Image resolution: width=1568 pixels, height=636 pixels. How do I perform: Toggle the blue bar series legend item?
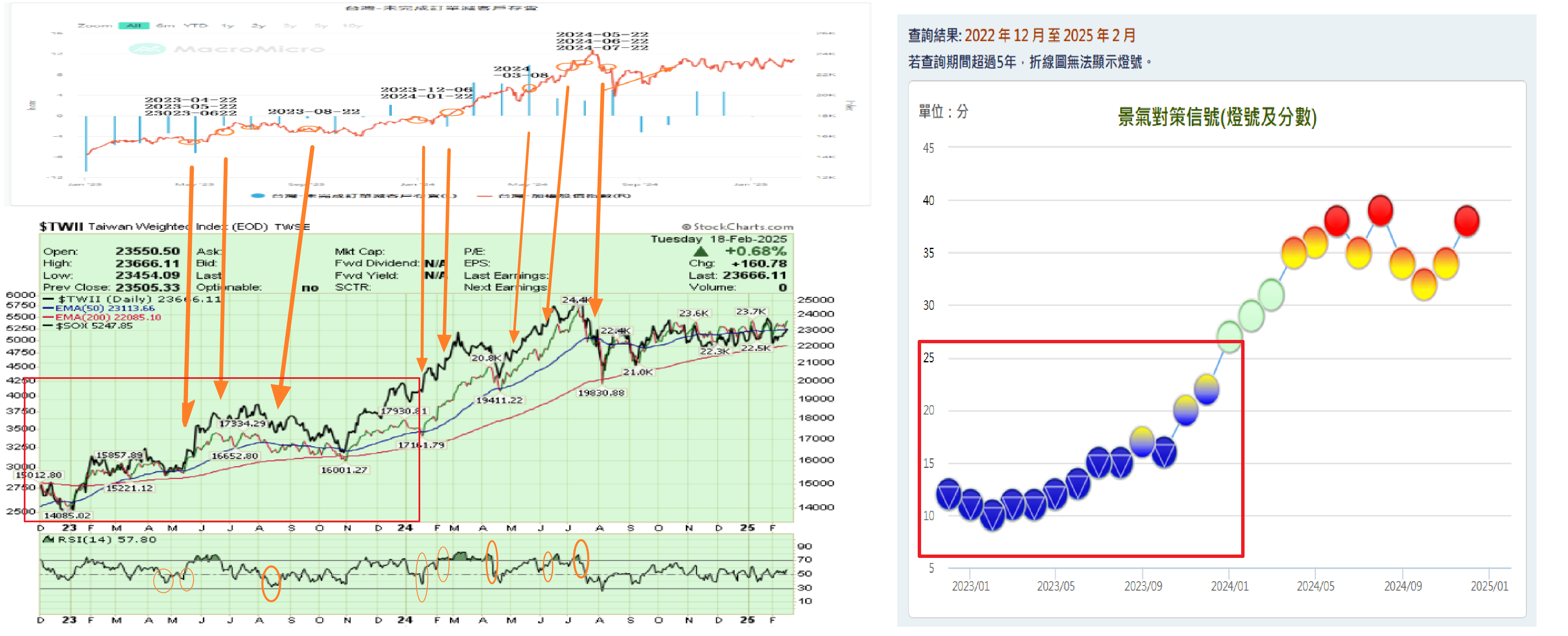[354, 196]
